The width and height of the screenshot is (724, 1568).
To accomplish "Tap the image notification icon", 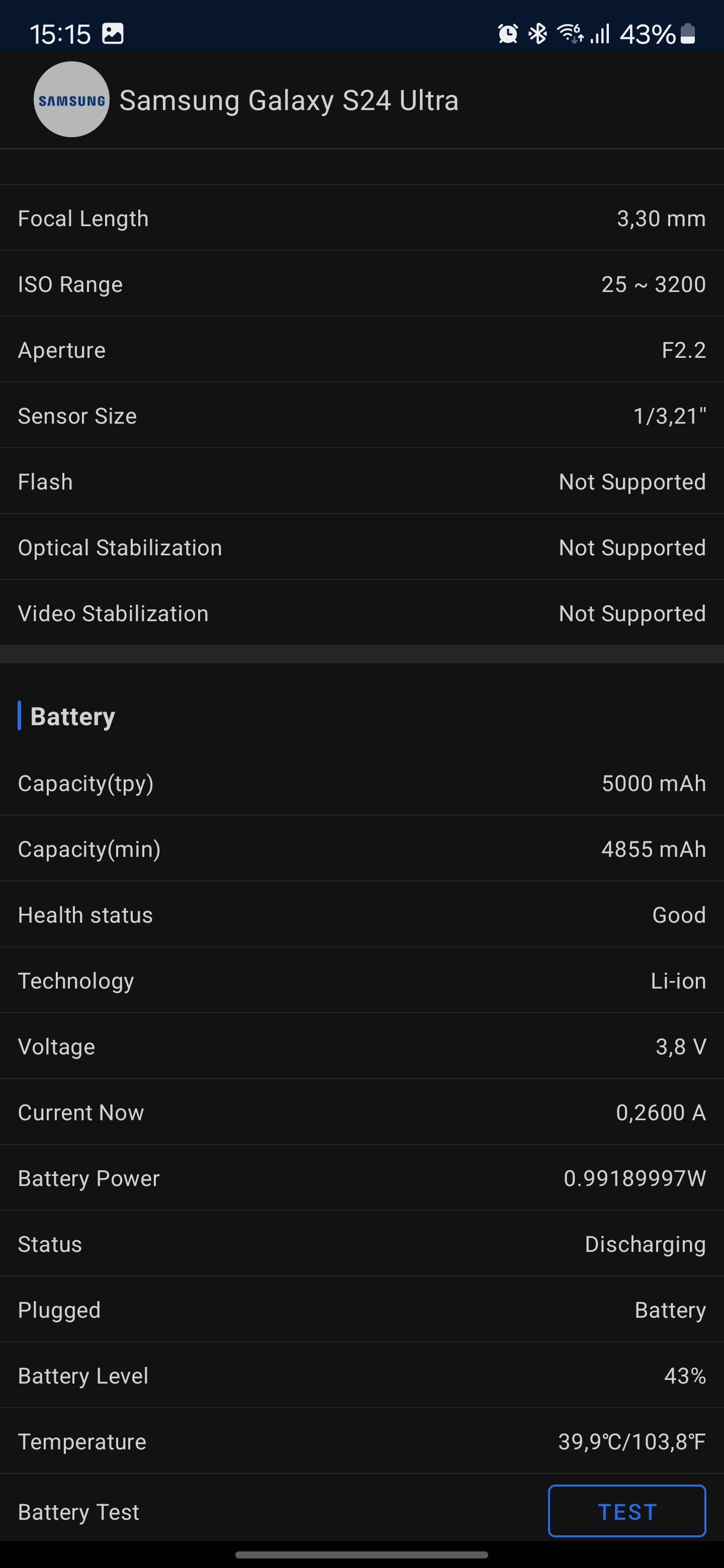I will [113, 34].
